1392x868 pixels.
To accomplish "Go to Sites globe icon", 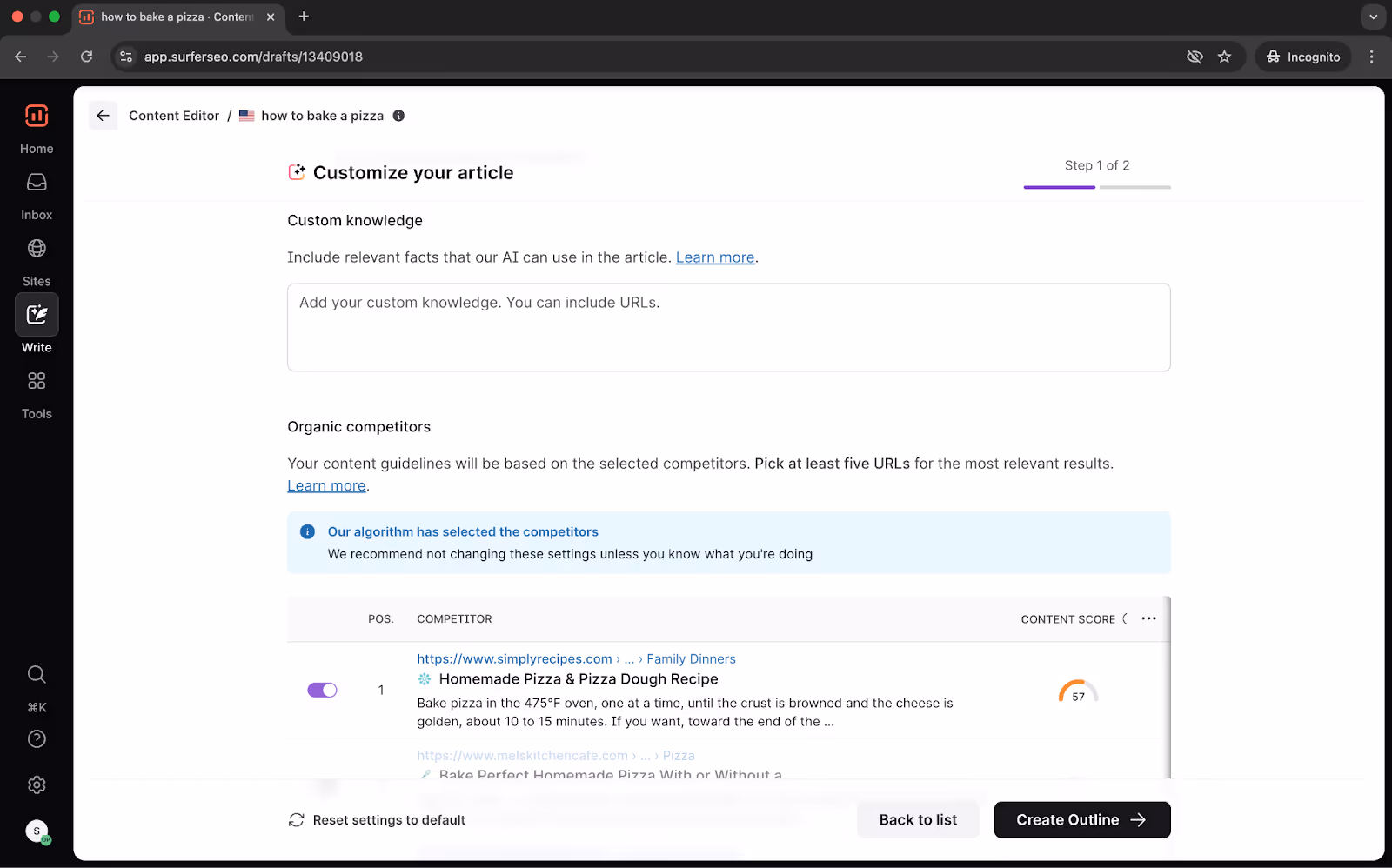I will (x=37, y=249).
